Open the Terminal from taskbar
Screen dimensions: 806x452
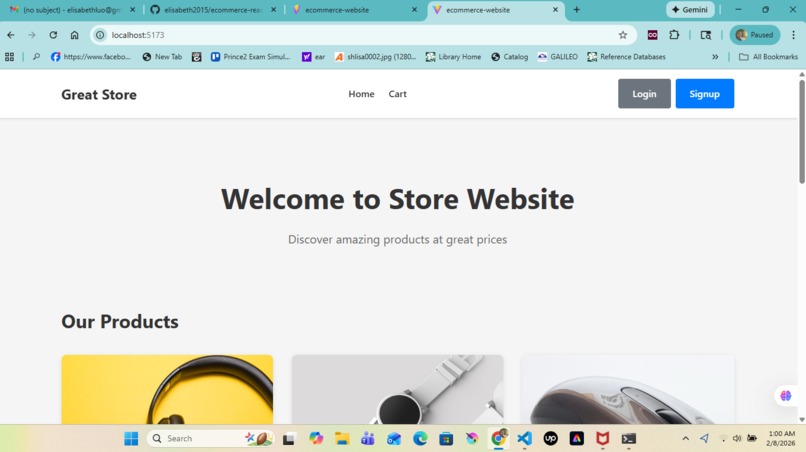[628, 439]
